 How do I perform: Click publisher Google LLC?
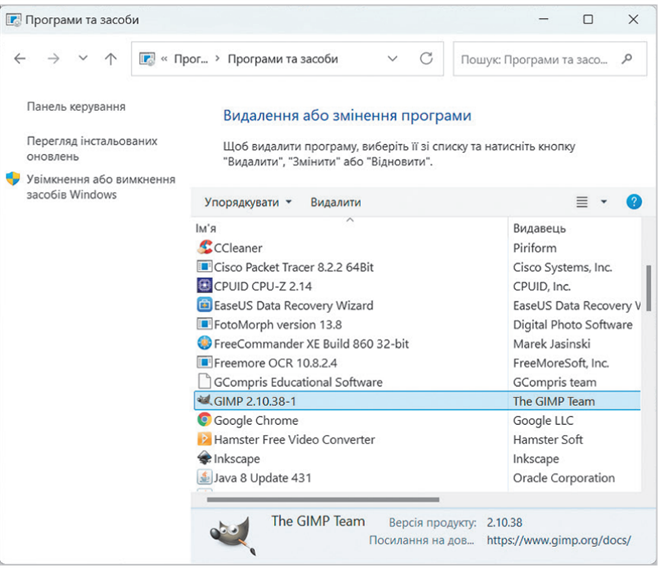[543, 420]
